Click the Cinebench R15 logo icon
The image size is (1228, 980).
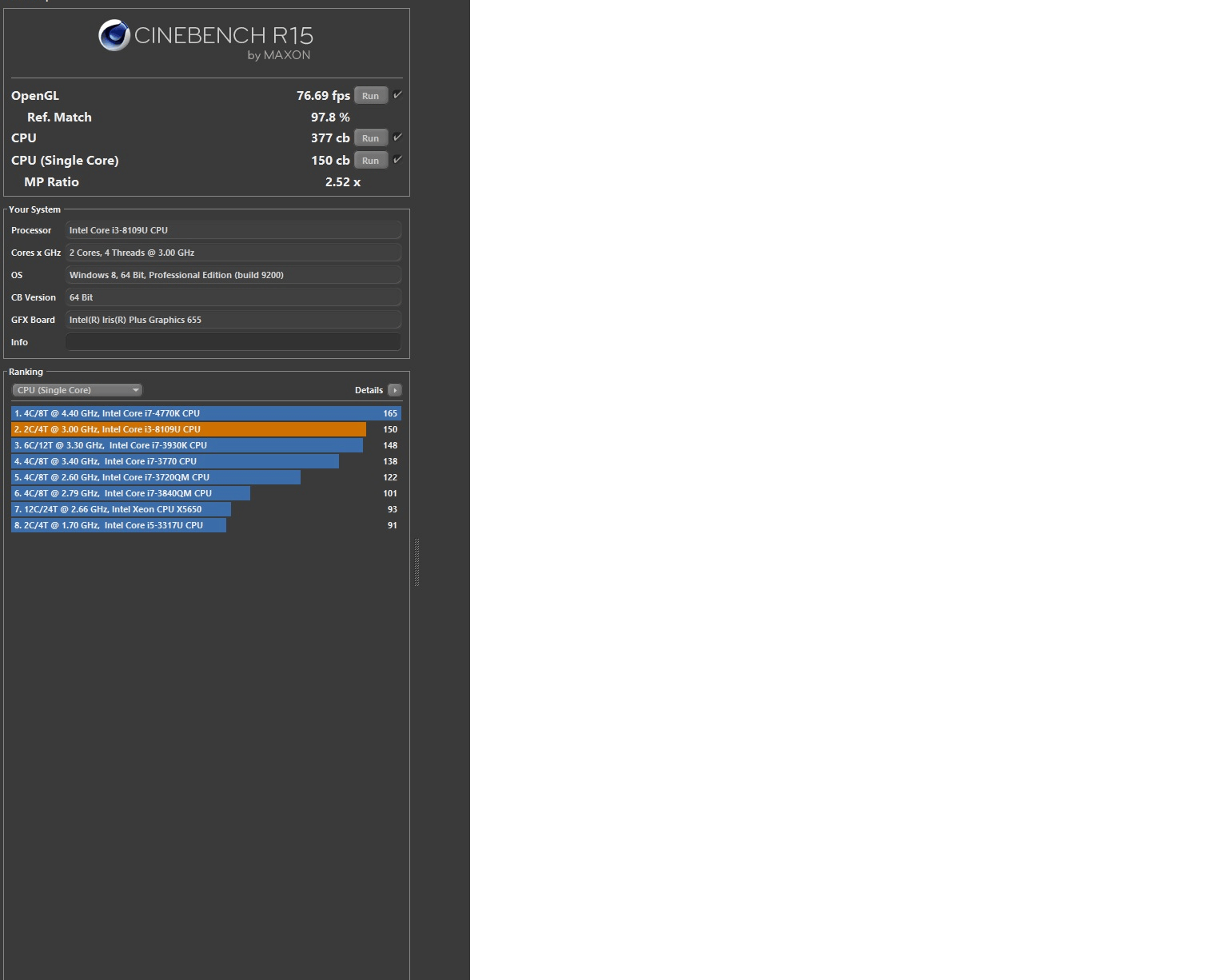coord(114,35)
